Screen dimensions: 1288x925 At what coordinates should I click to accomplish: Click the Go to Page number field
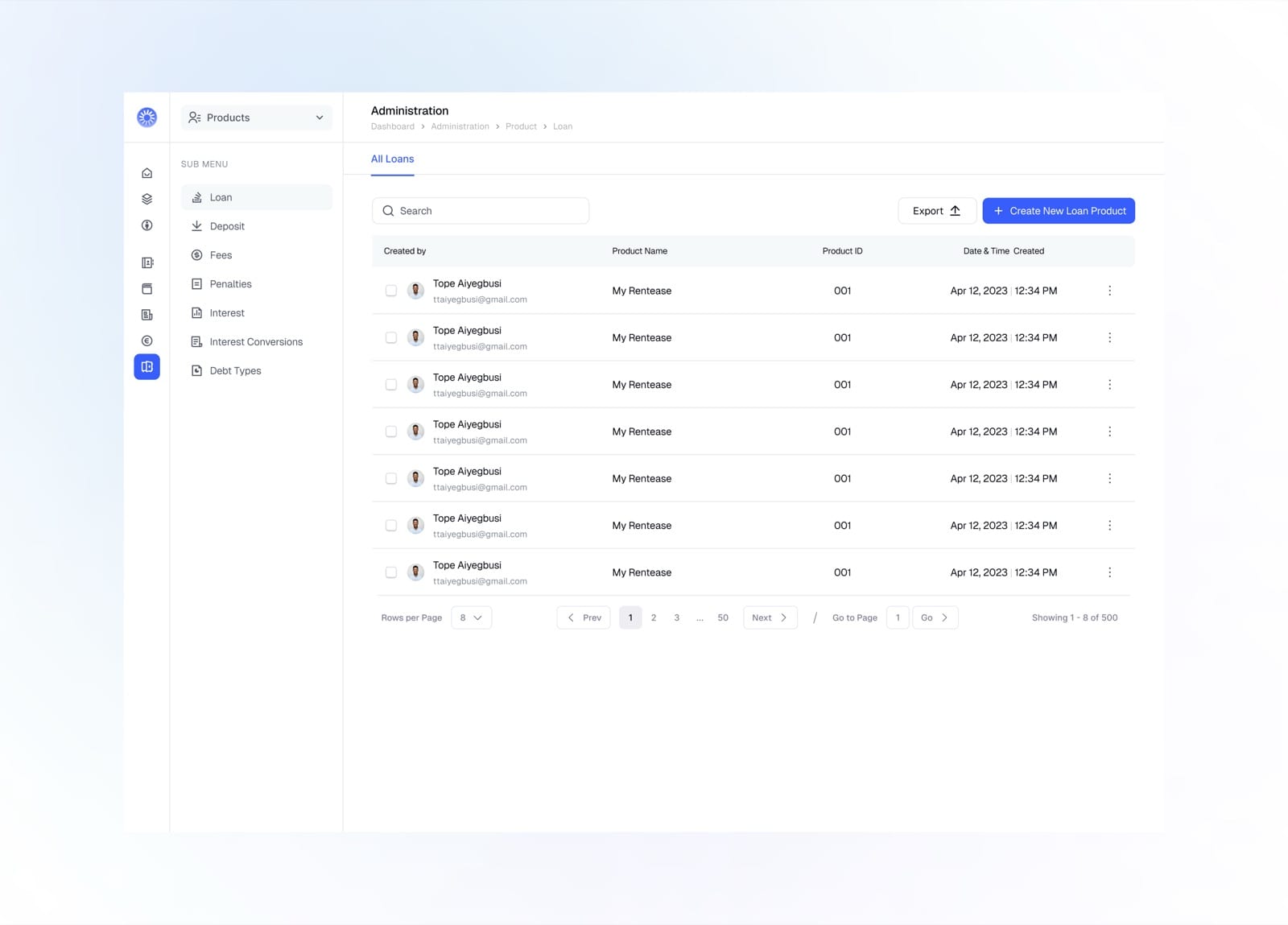pyautogui.click(x=898, y=617)
